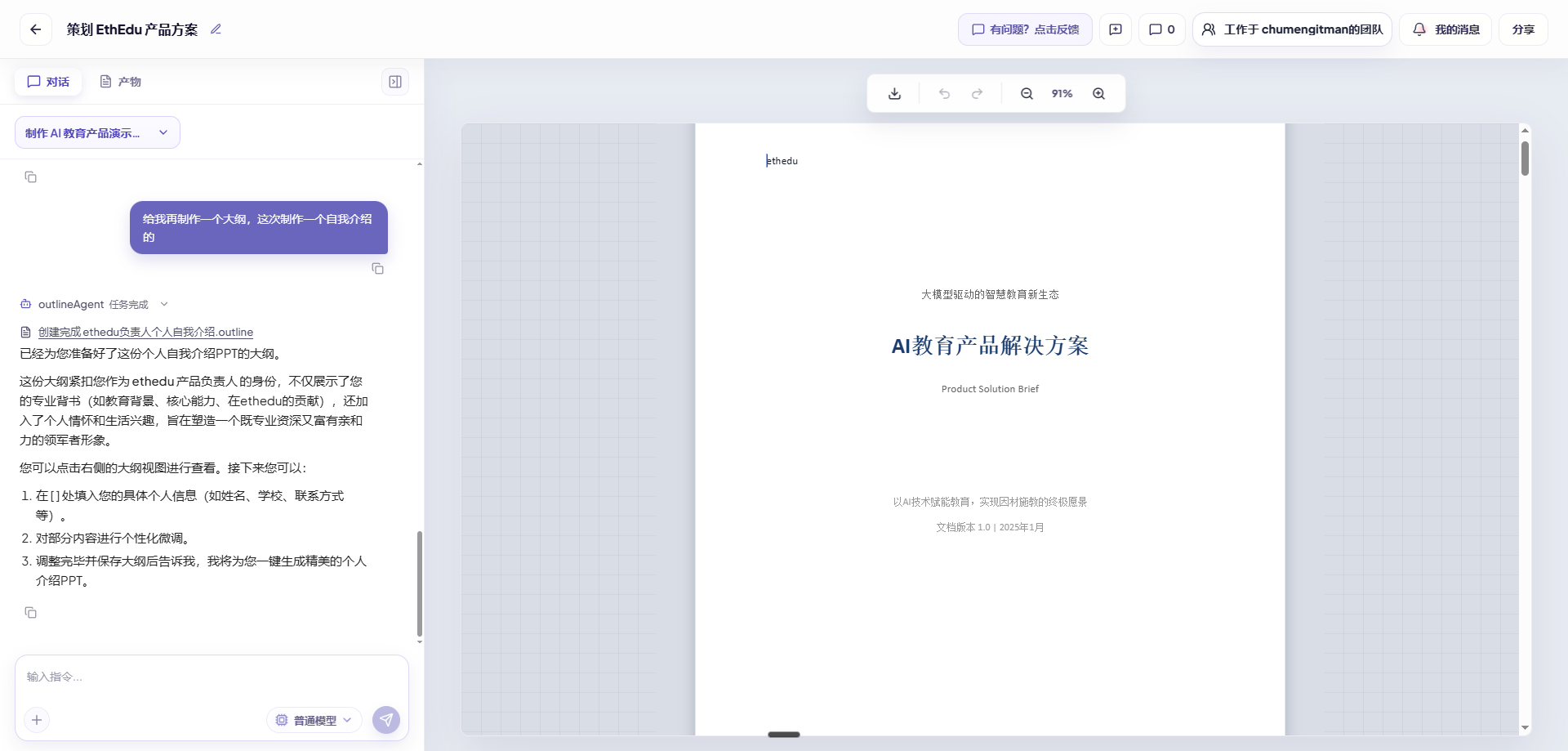The height and width of the screenshot is (751, 1568).
Task: Click the 91% zoom level value
Action: (x=1062, y=94)
